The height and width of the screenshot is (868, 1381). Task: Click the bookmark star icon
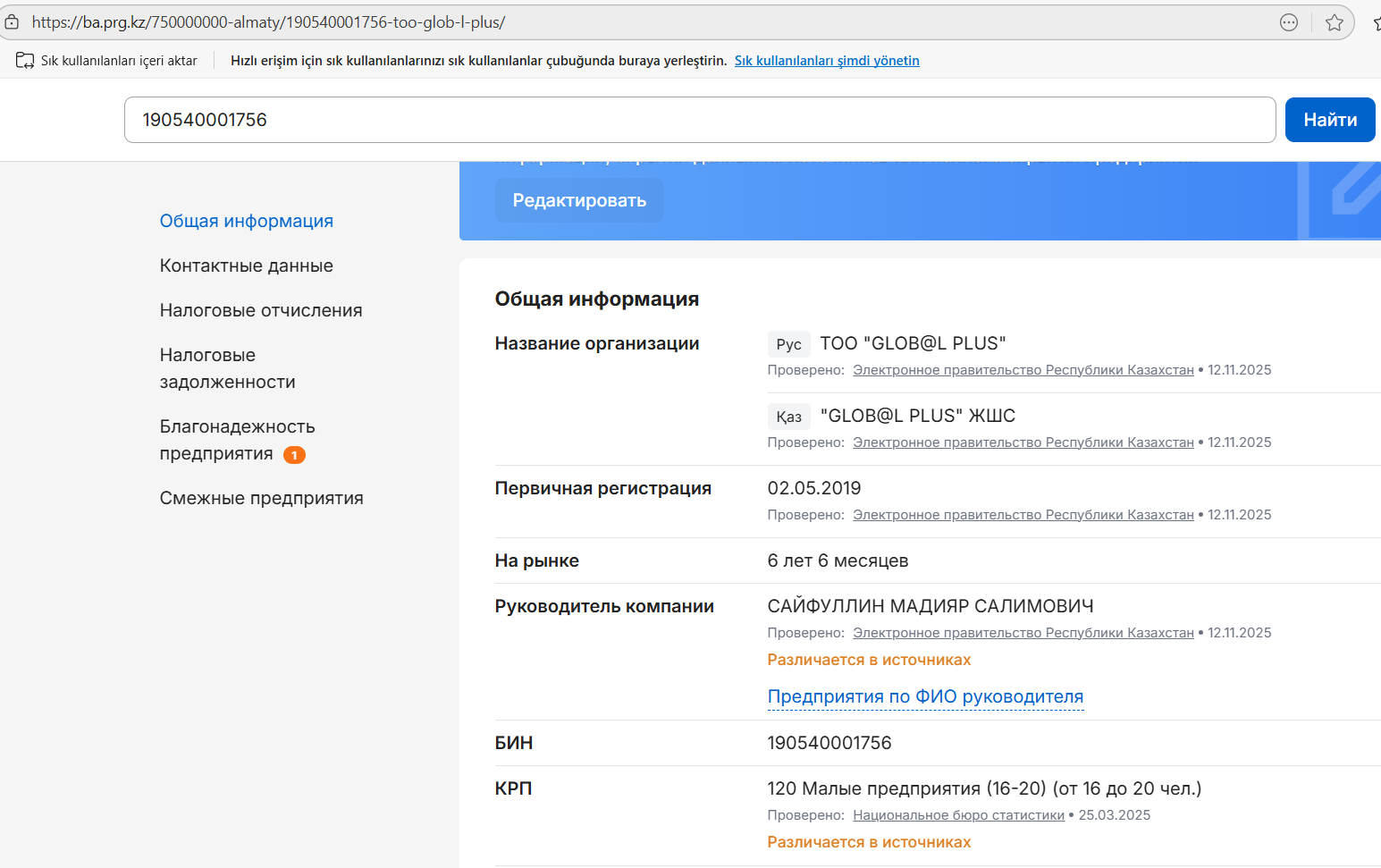click(1334, 22)
